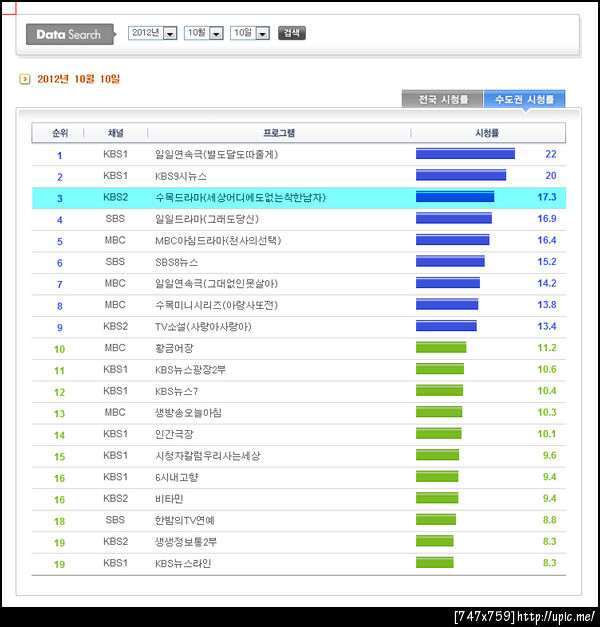Select highlighted 수목드라마(세상어디에도없는착한남자) row
The image size is (600, 627).
pos(299,198)
